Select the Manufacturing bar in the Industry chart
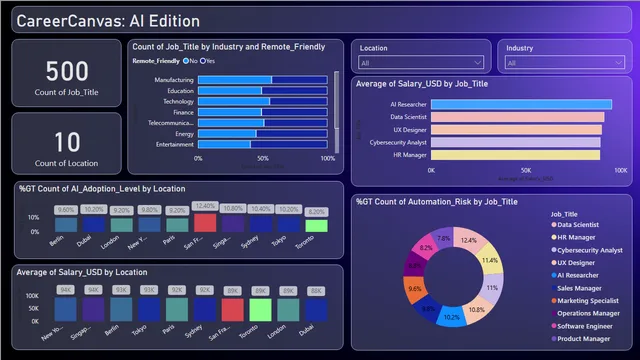 pyautogui.click(x=262, y=80)
